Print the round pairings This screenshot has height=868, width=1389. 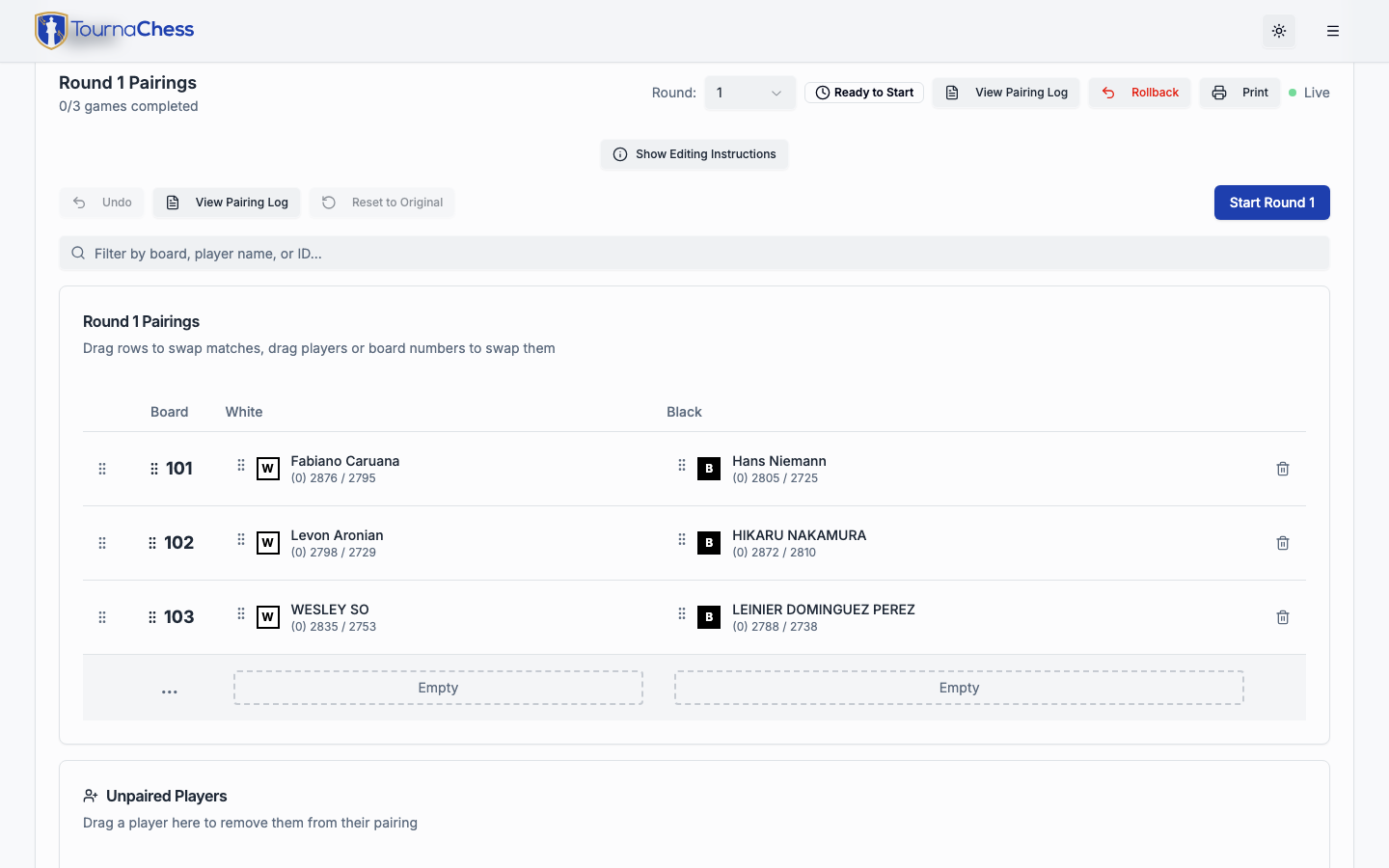click(x=1239, y=93)
